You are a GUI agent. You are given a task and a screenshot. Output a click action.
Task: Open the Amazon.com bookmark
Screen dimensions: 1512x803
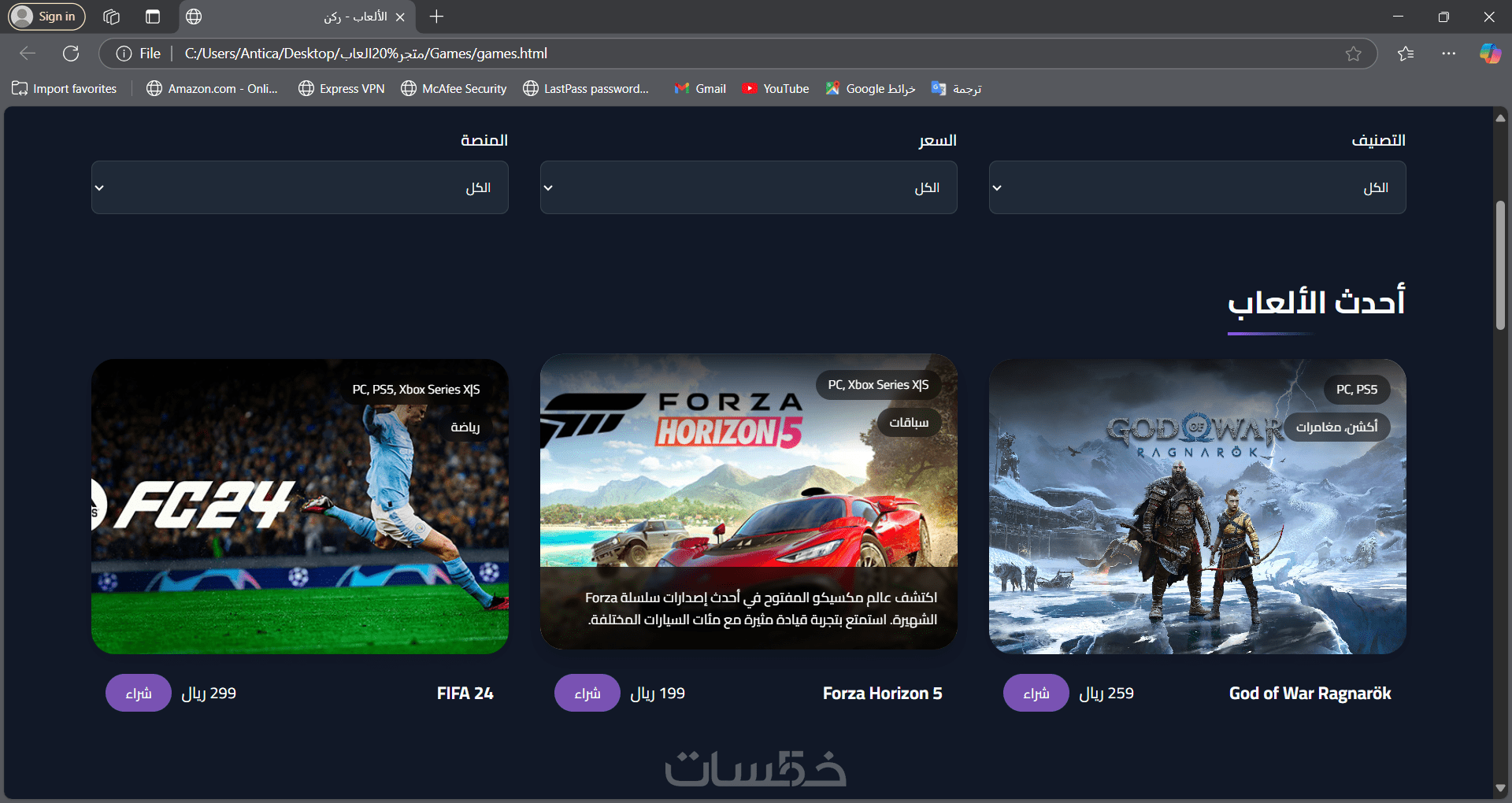click(x=212, y=89)
